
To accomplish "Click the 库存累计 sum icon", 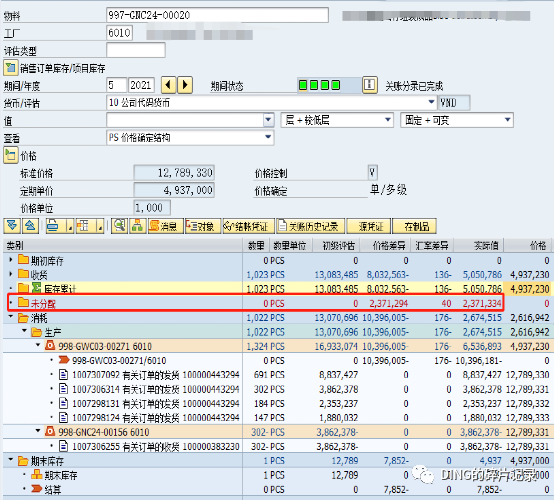I will (x=36, y=288).
